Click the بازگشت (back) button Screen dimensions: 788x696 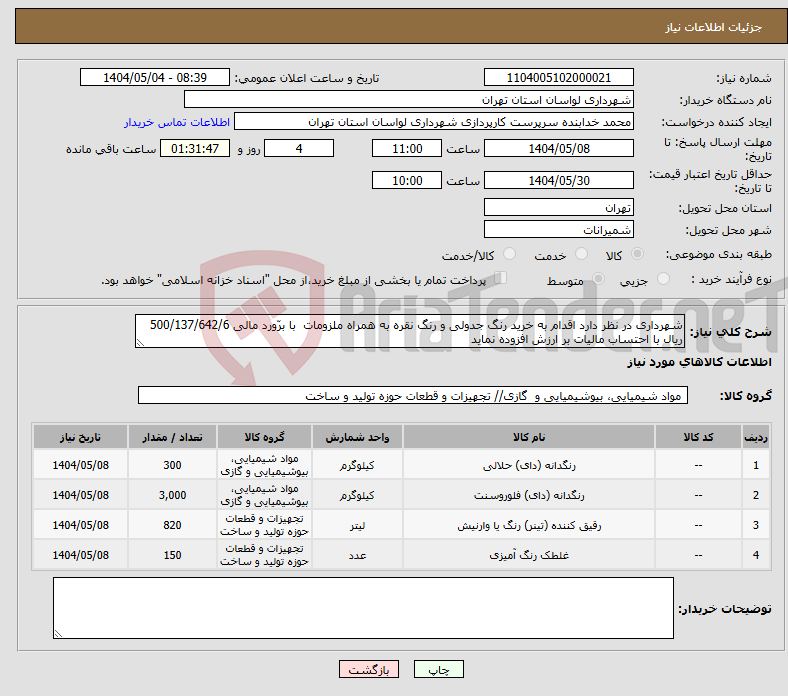click(x=369, y=670)
